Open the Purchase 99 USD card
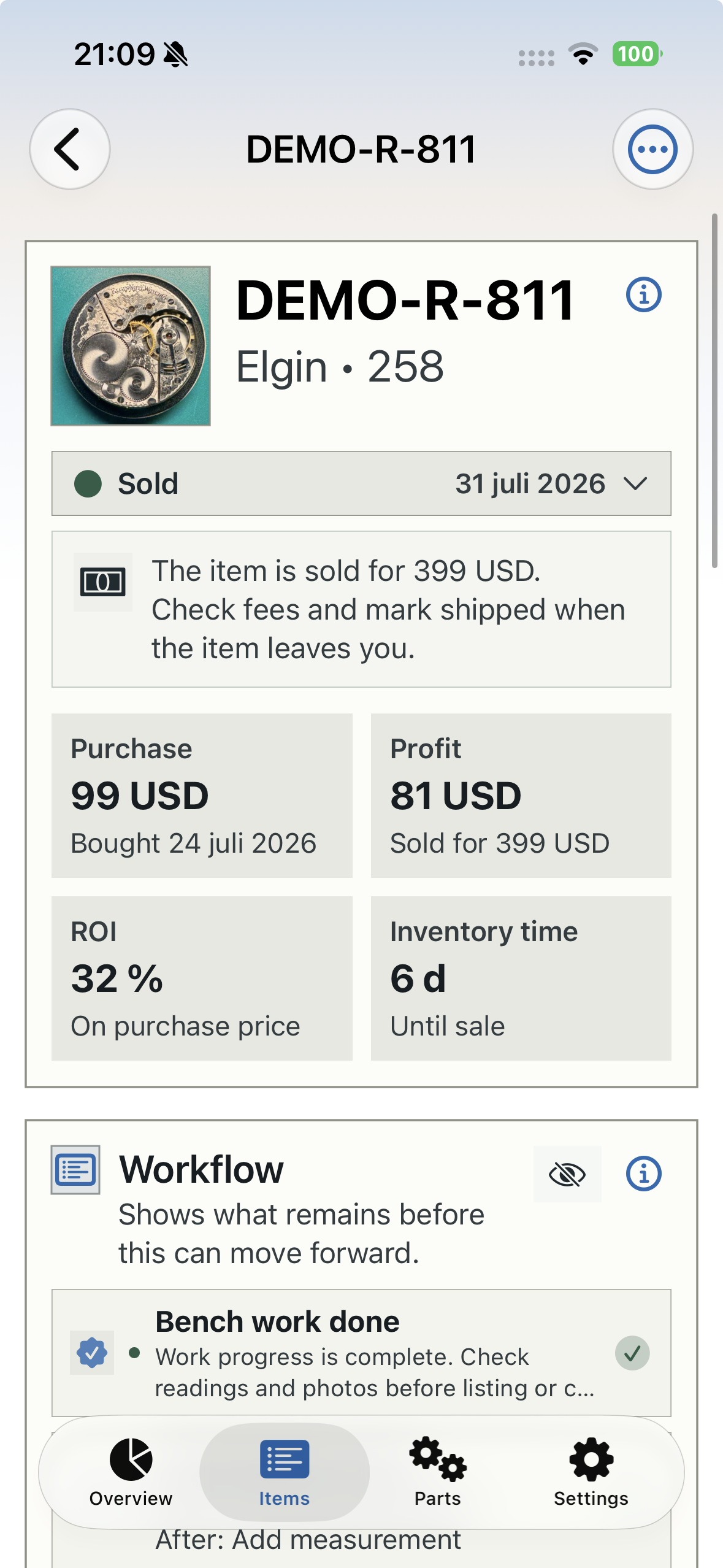The image size is (723, 1568). tap(202, 795)
